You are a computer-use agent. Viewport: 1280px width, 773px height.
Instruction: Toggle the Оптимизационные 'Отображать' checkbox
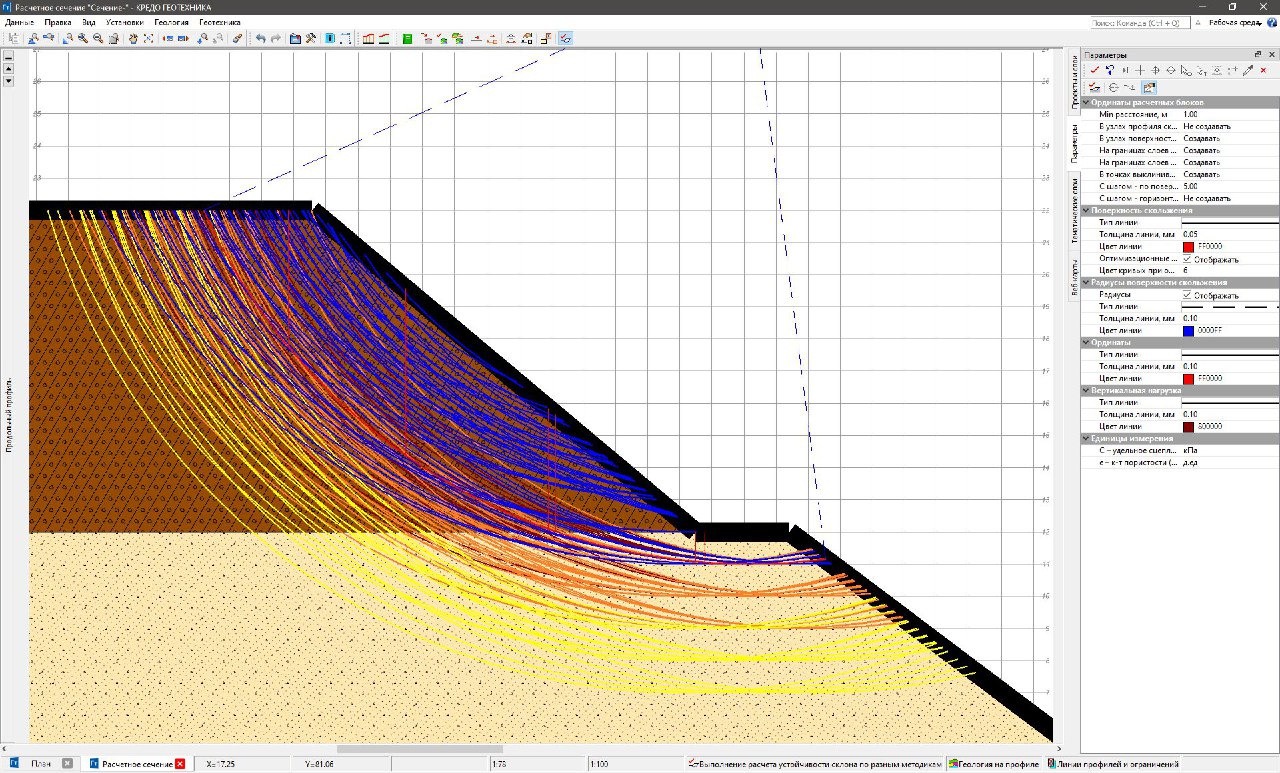tap(1187, 259)
